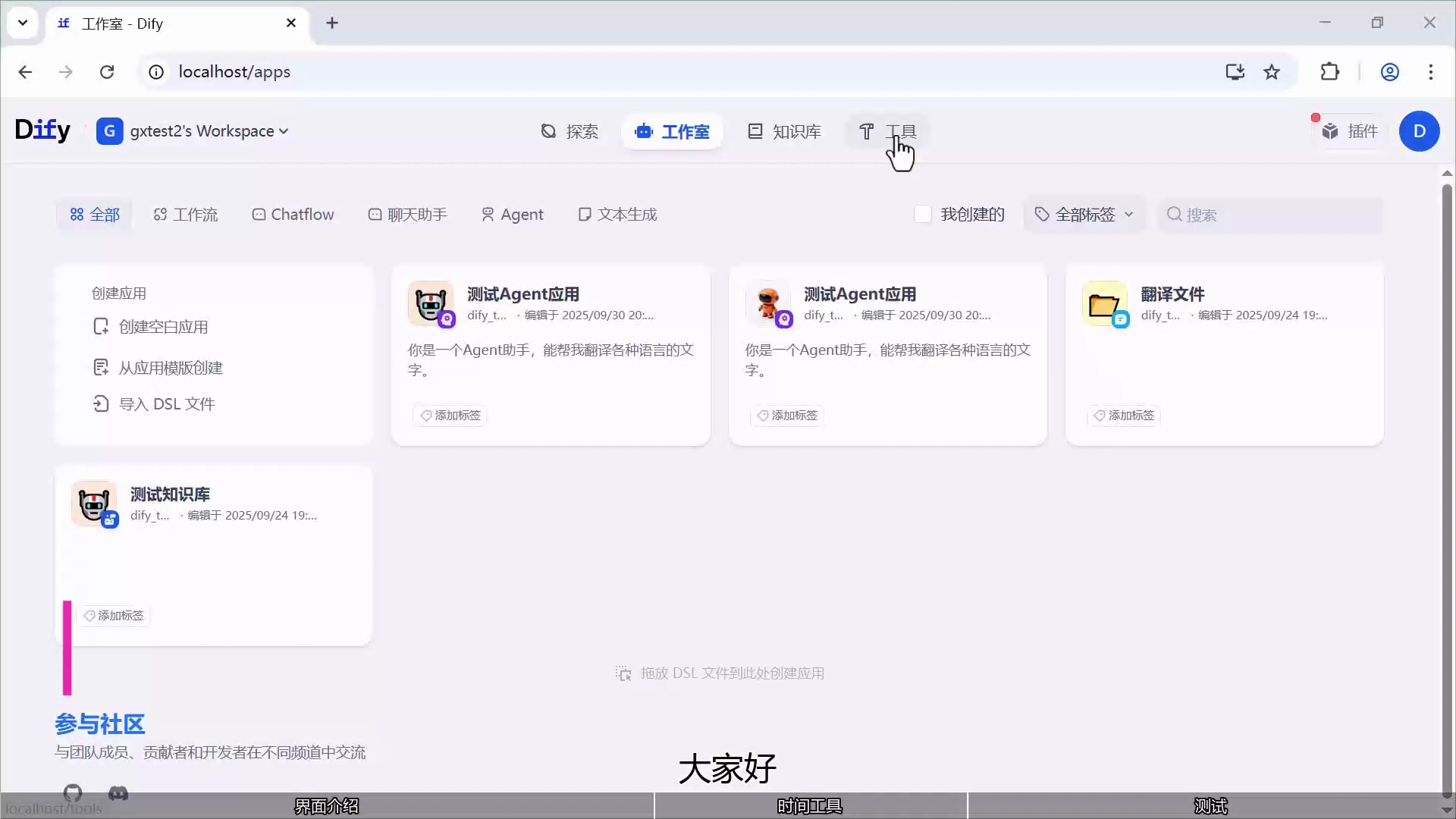This screenshot has height=819, width=1456.
Task: Open the 工具 nav tab
Action: click(x=887, y=131)
